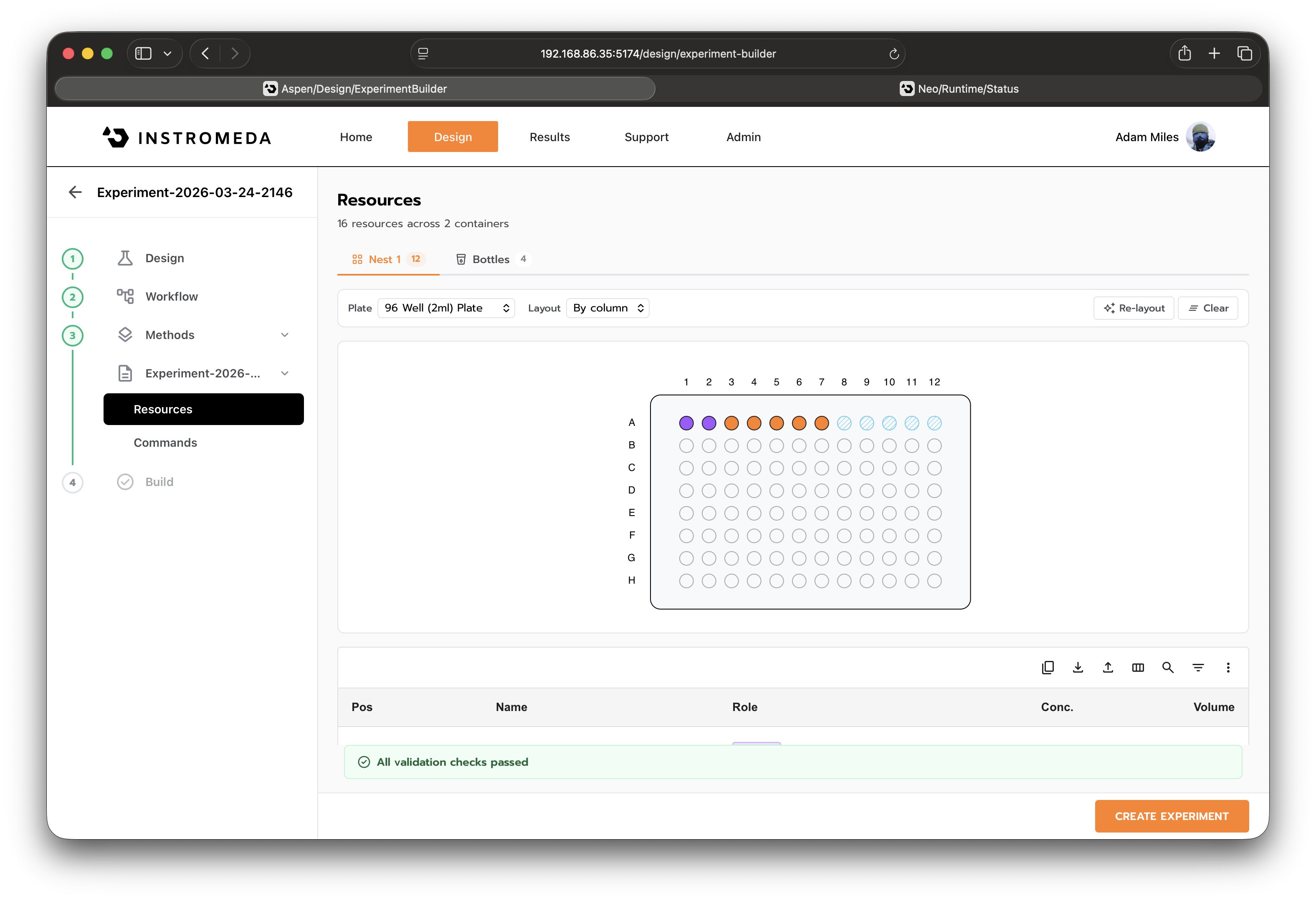Open the Layout 'By column' dropdown
1316x901 pixels.
(x=607, y=308)
